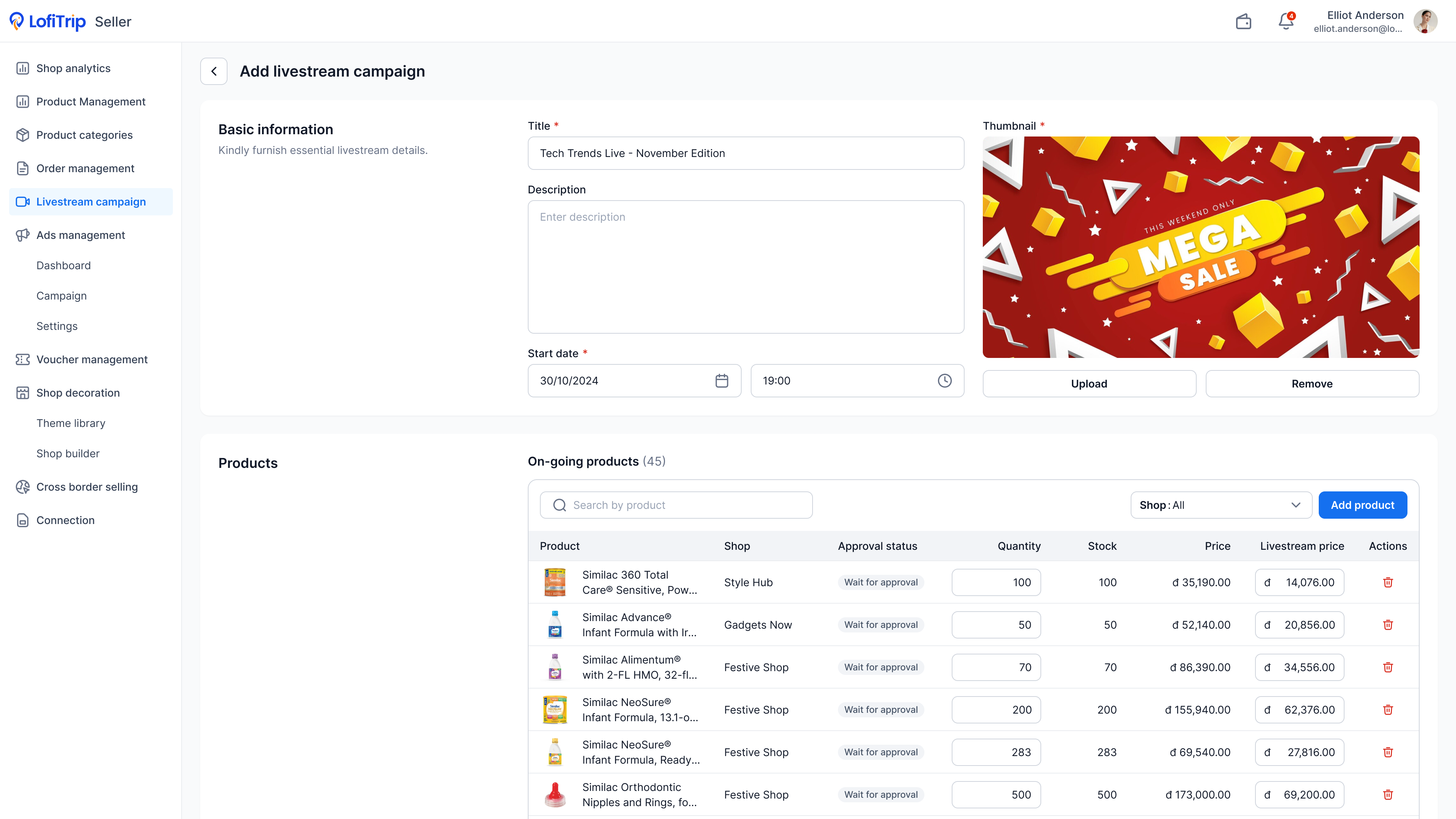Open Product categories page

(91, 135)
